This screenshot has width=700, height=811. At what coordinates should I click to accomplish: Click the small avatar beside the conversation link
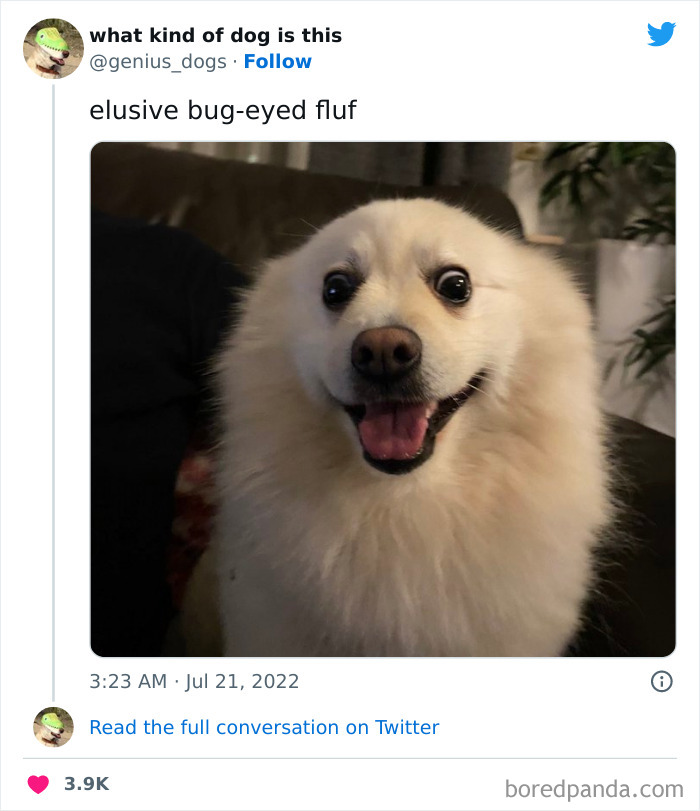click(53, 727)
